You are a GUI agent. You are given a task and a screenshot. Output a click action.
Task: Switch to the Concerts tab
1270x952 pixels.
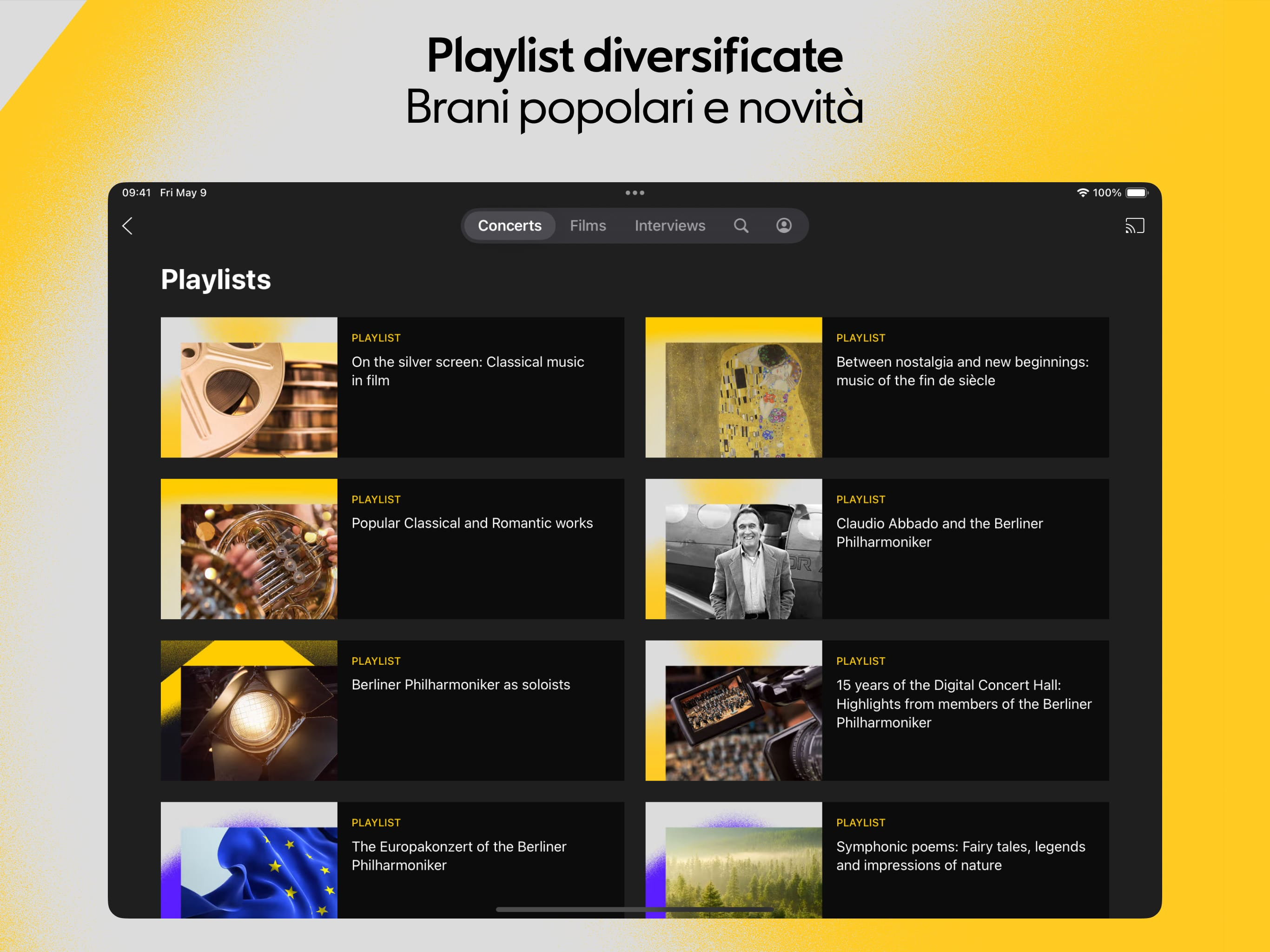pyautogui.click(x=509, y=225)
